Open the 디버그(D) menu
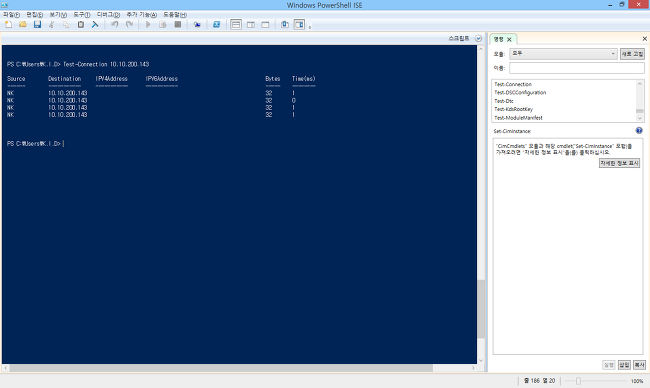Image resolution: width=650 pixels, height=388 pixels. pos(108,15)
